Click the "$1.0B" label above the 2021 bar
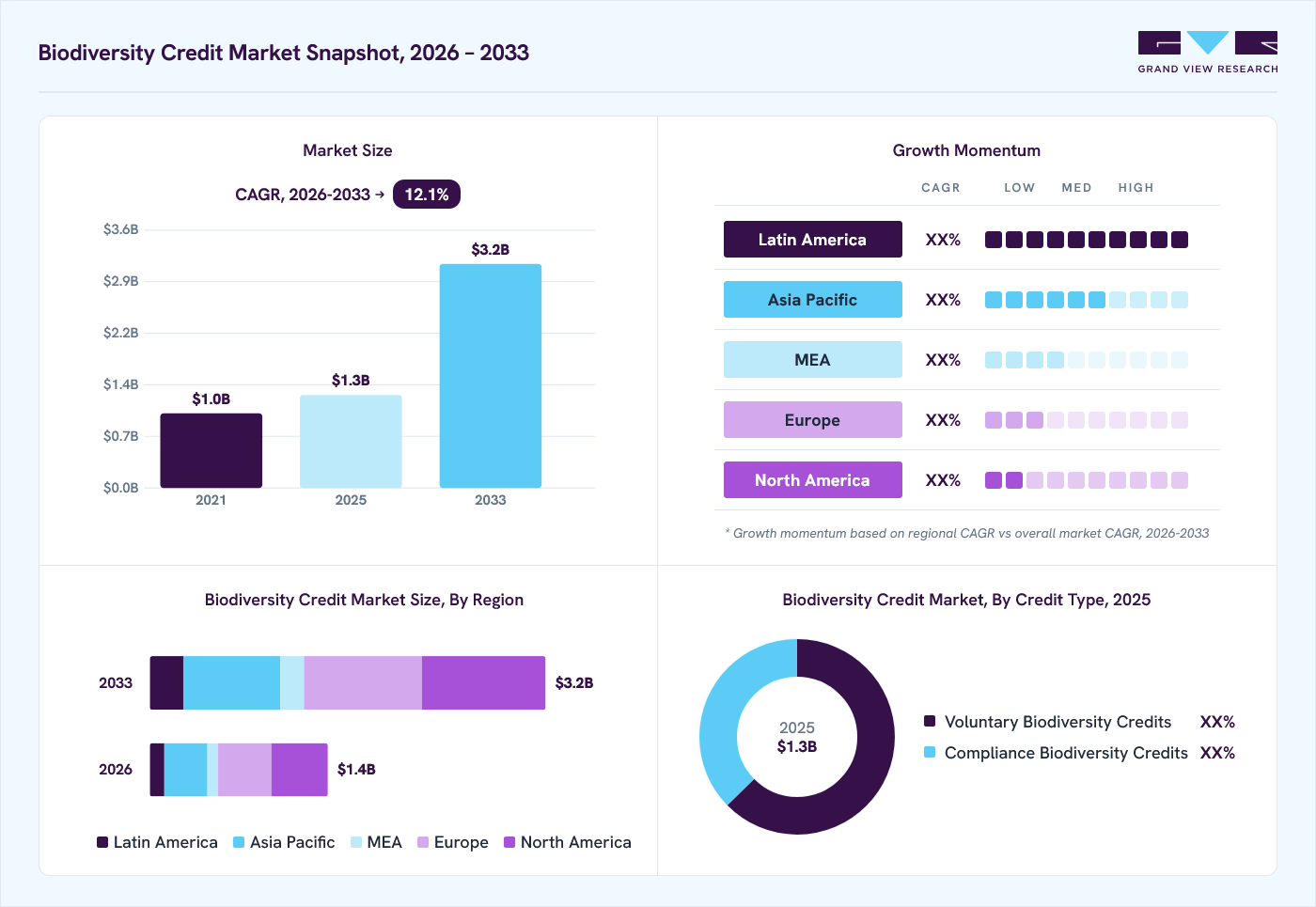 point(211,399)
